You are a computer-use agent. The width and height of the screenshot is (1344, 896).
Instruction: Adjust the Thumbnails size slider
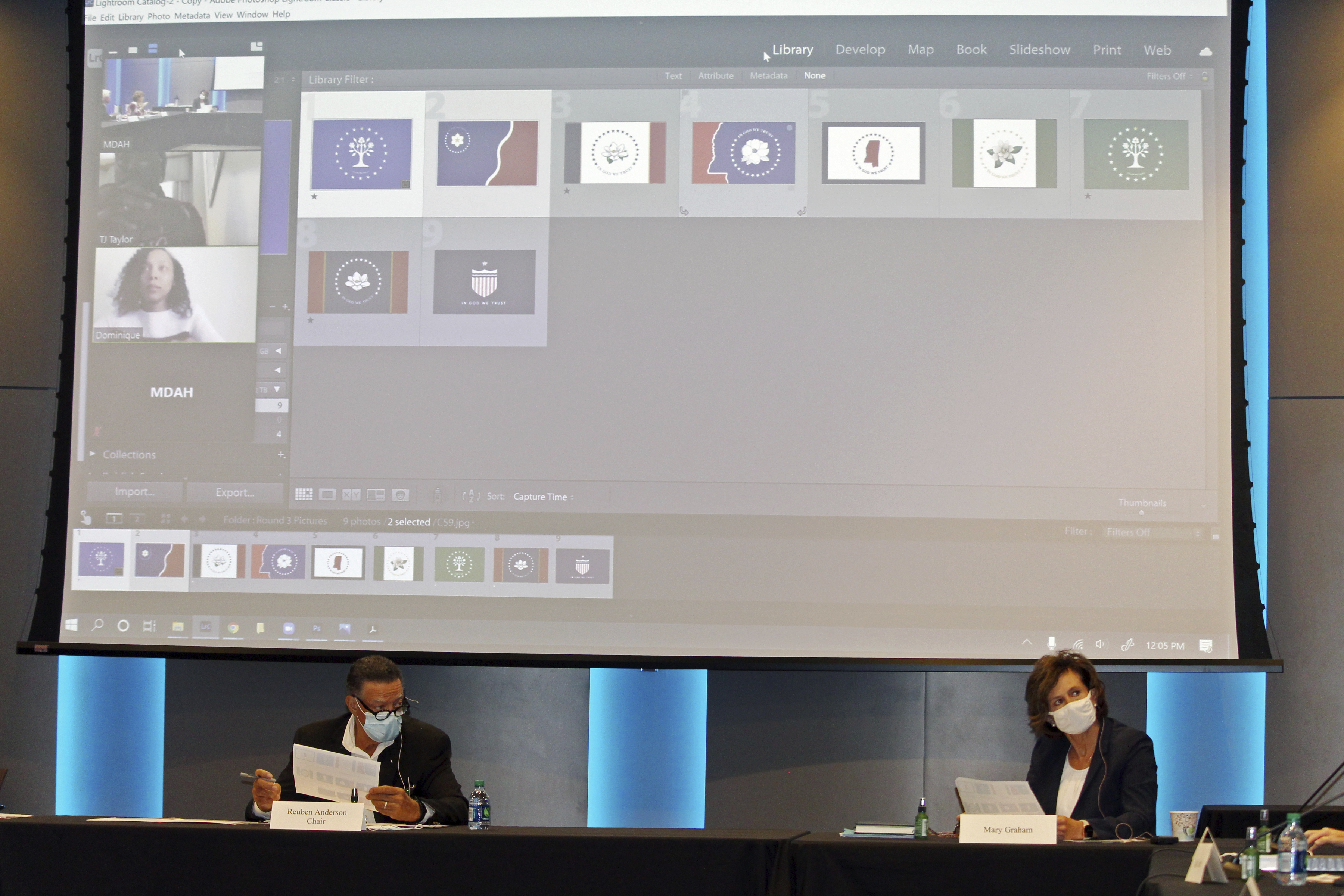coord(1141,513)
